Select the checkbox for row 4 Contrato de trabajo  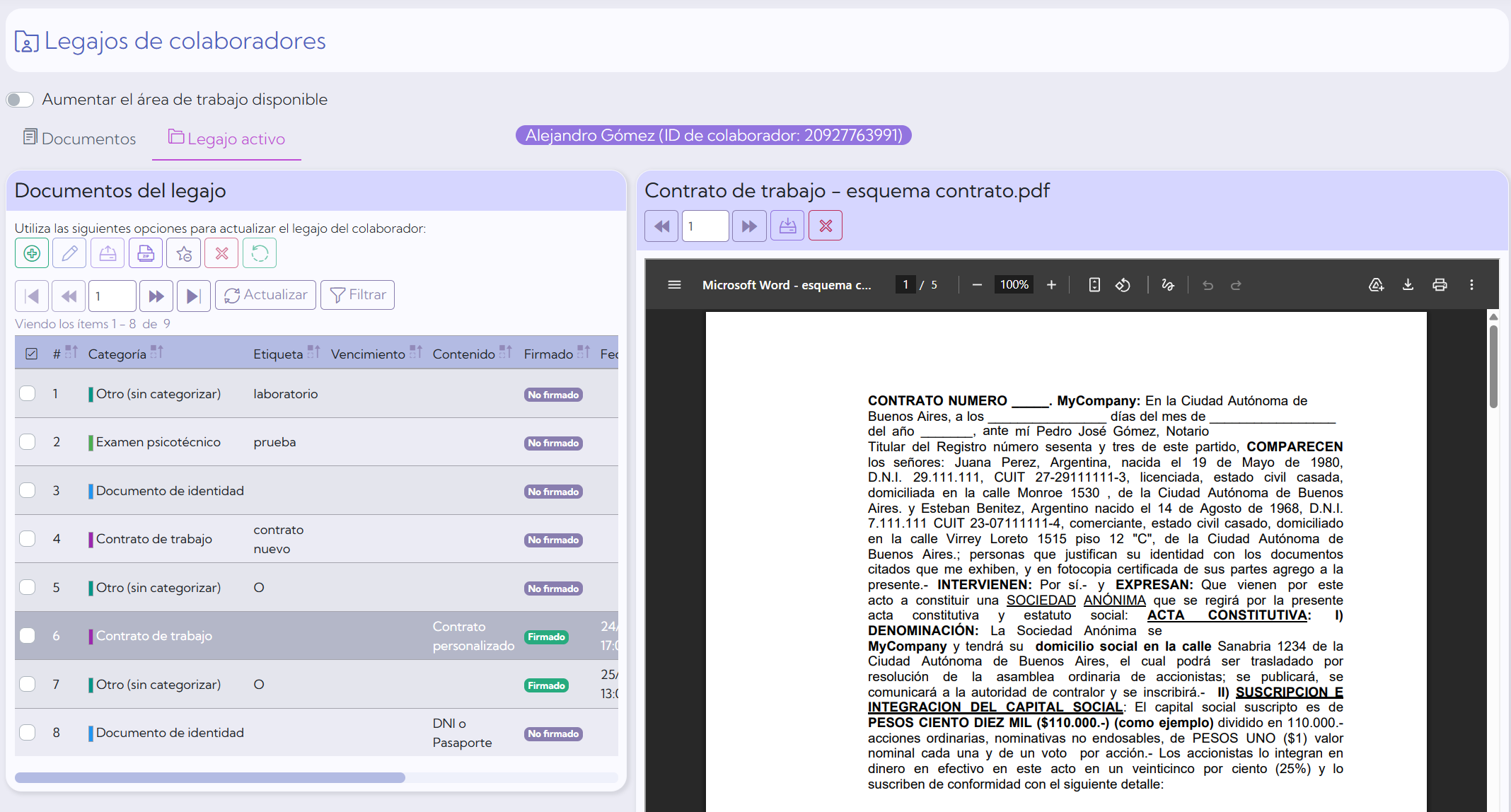28,539
